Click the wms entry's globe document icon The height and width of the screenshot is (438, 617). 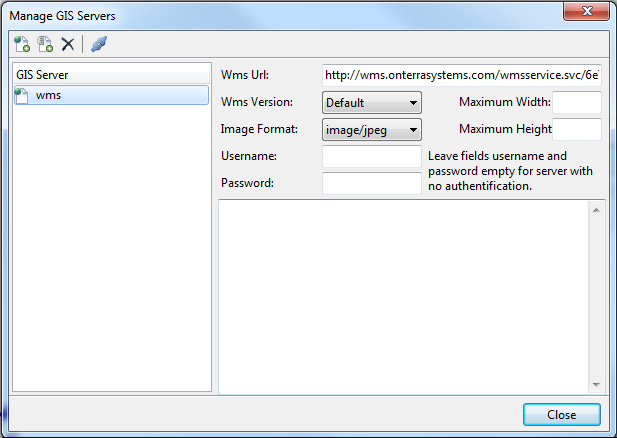(23, 95)
